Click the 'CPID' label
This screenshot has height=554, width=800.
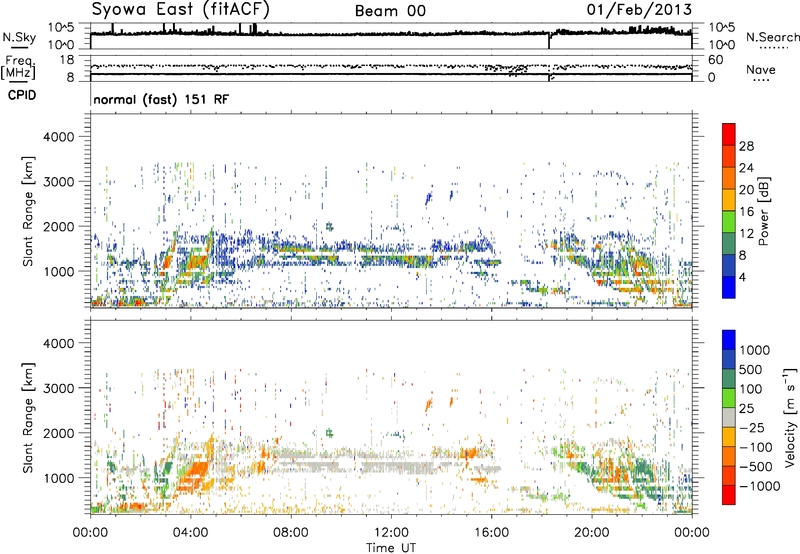pyautogui.click(x=22, y=95)
